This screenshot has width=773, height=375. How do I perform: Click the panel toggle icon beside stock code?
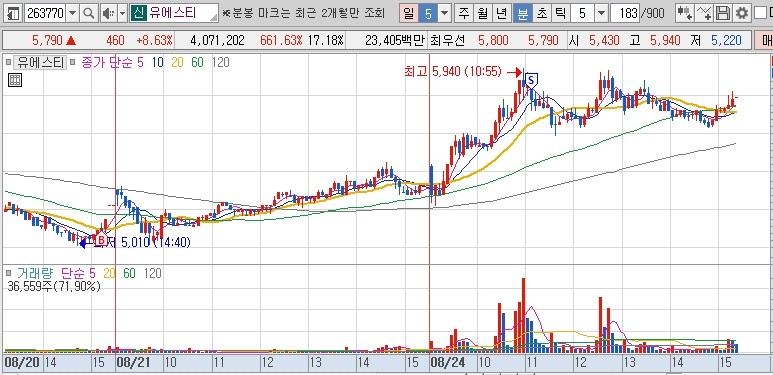[14, 13]
